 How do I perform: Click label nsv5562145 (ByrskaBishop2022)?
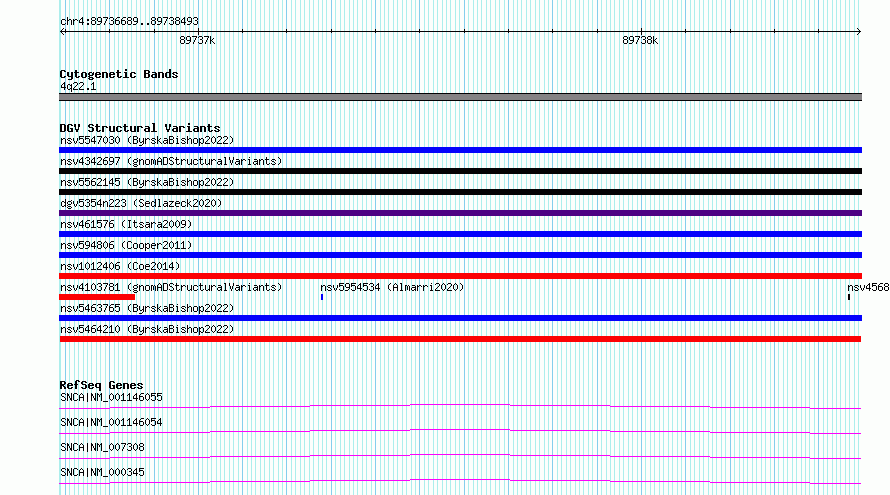coord(147,182)
